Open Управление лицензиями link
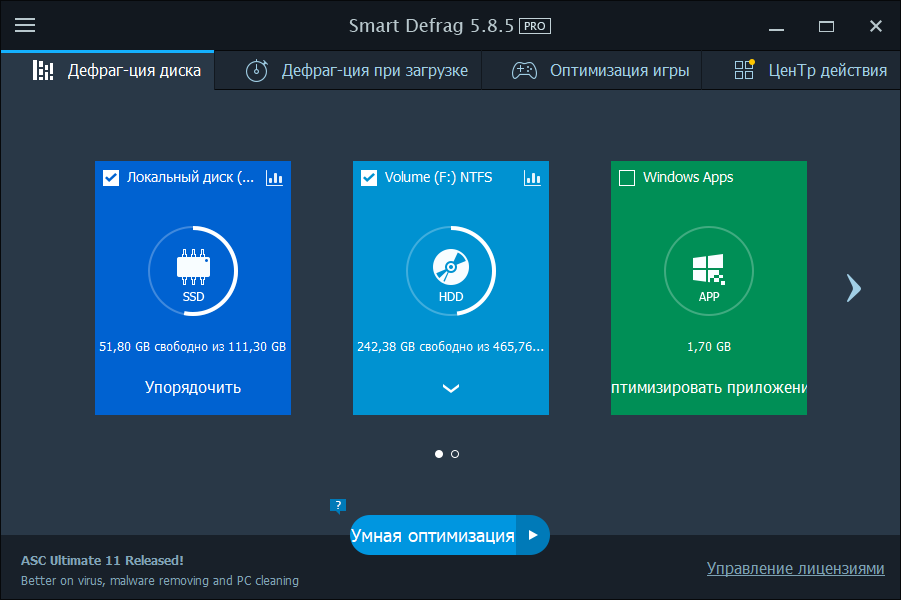901x600 pixels. click(x=795, y=568)
